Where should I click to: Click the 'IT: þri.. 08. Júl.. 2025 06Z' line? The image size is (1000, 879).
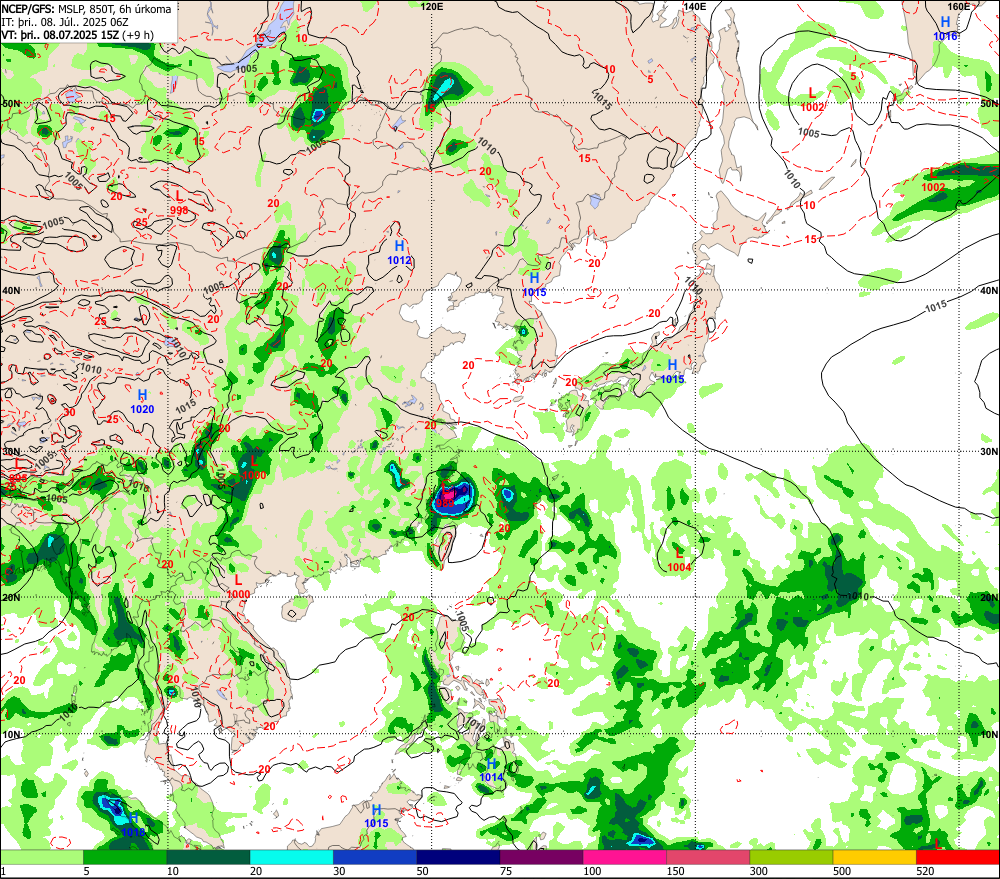[x=65, y=22]
